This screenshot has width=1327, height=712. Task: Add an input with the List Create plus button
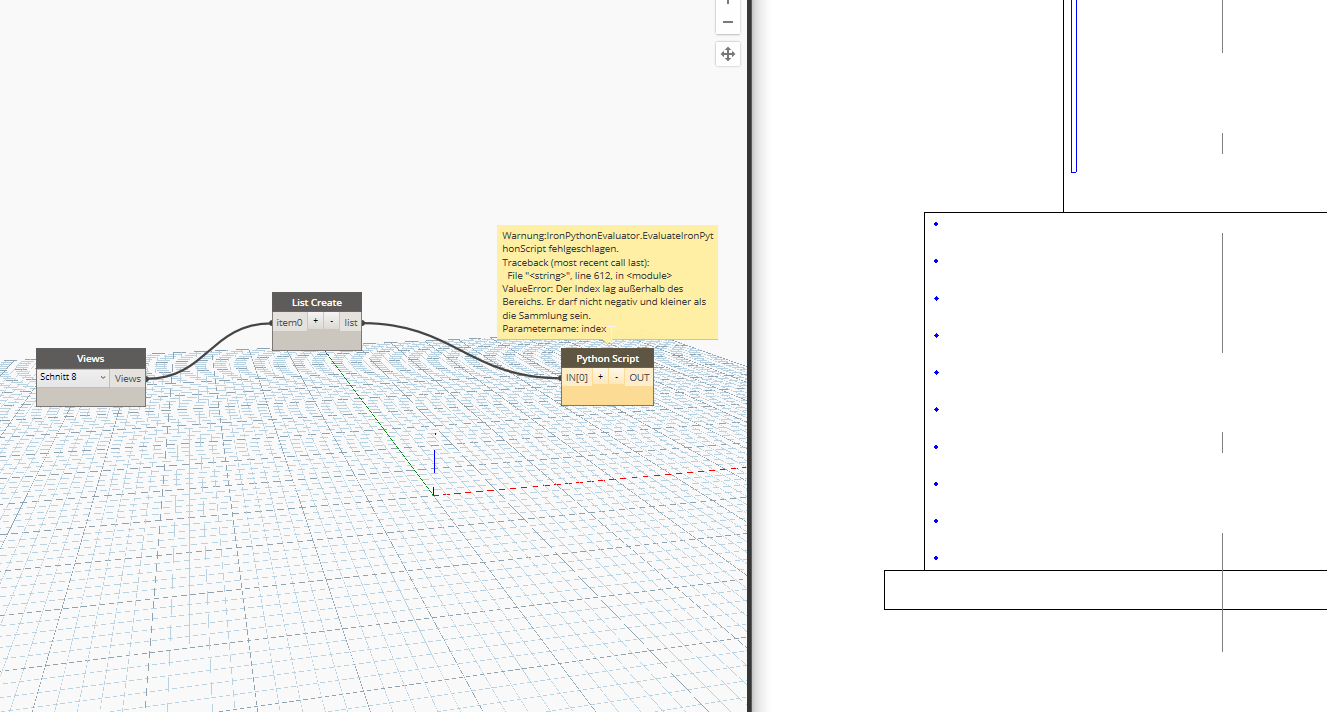(x=314, y=321)
